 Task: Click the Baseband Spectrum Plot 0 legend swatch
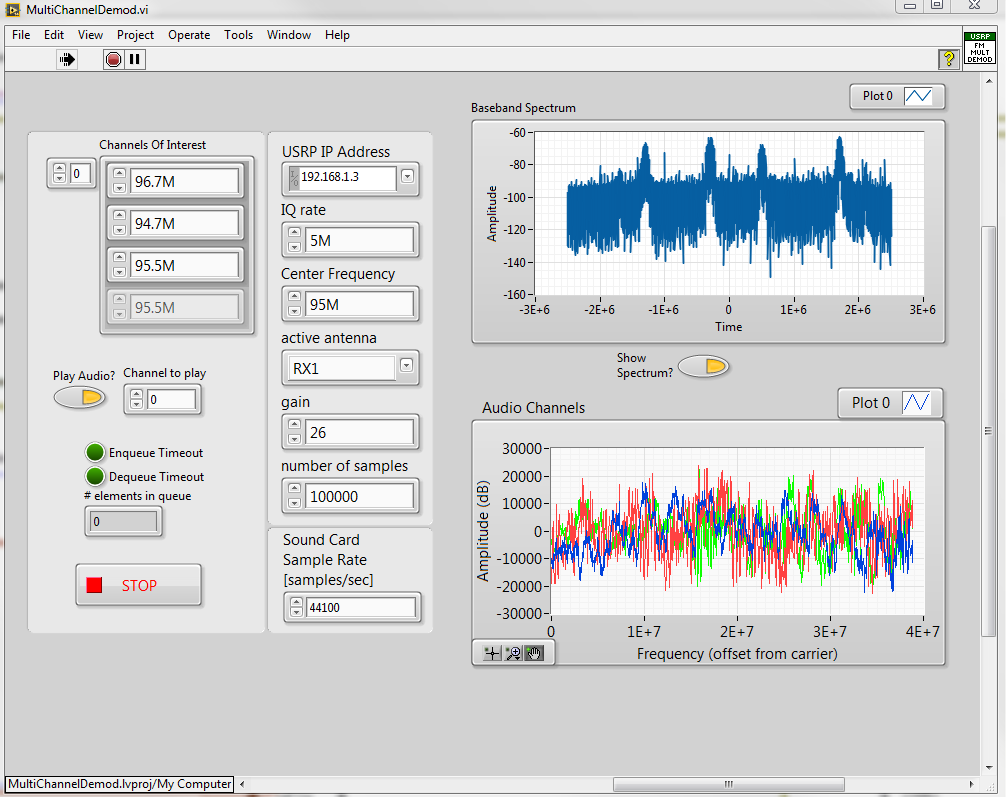click(917, 97)
